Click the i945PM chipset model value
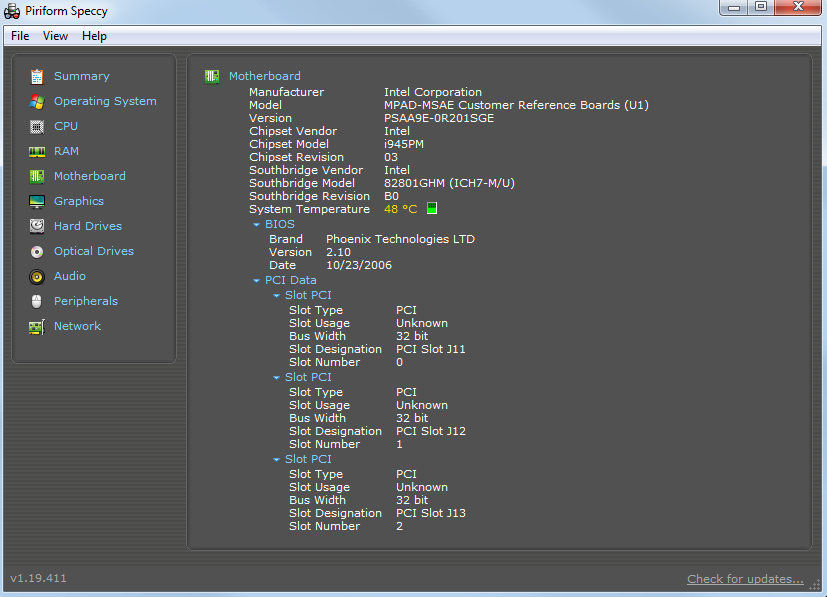Viewport: 827px width, 597px height. (403, 144)
